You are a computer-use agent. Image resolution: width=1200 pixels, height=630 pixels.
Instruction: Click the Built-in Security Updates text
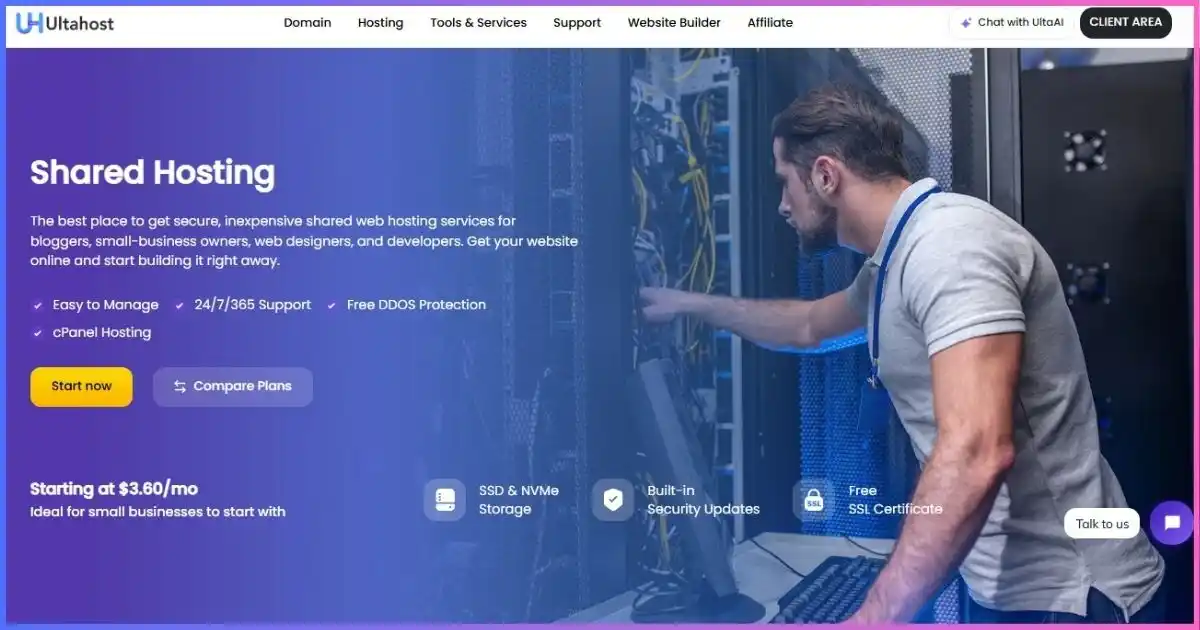703,500
